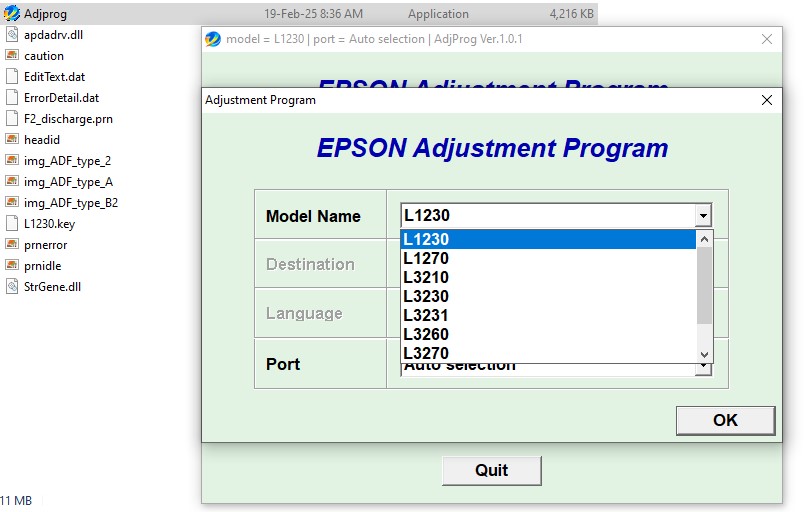Click scroll-up arrow of model list
Screen dimensions: 805x512
704,239
